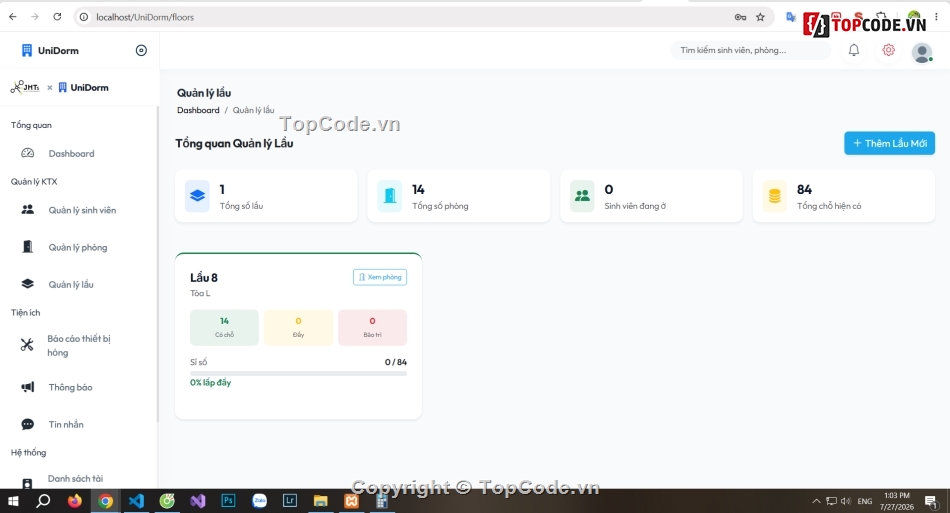Click the Tổng số phòng door icon

(x=390, y=196)
